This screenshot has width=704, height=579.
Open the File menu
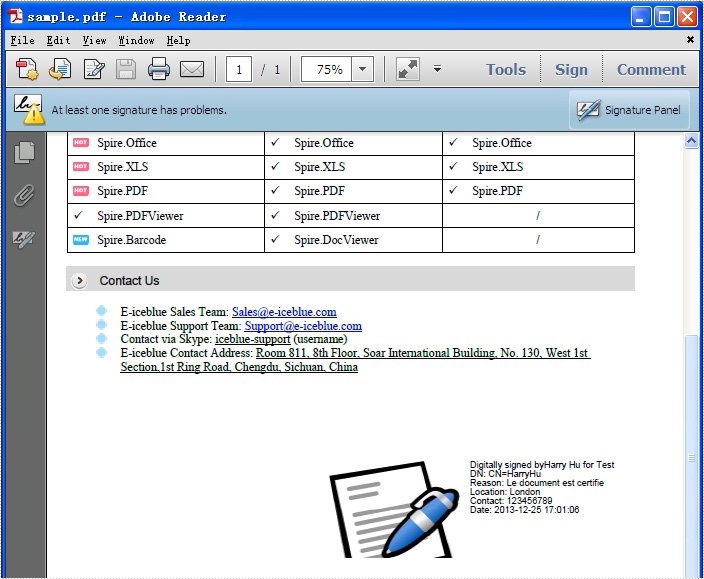click(22, 40)
